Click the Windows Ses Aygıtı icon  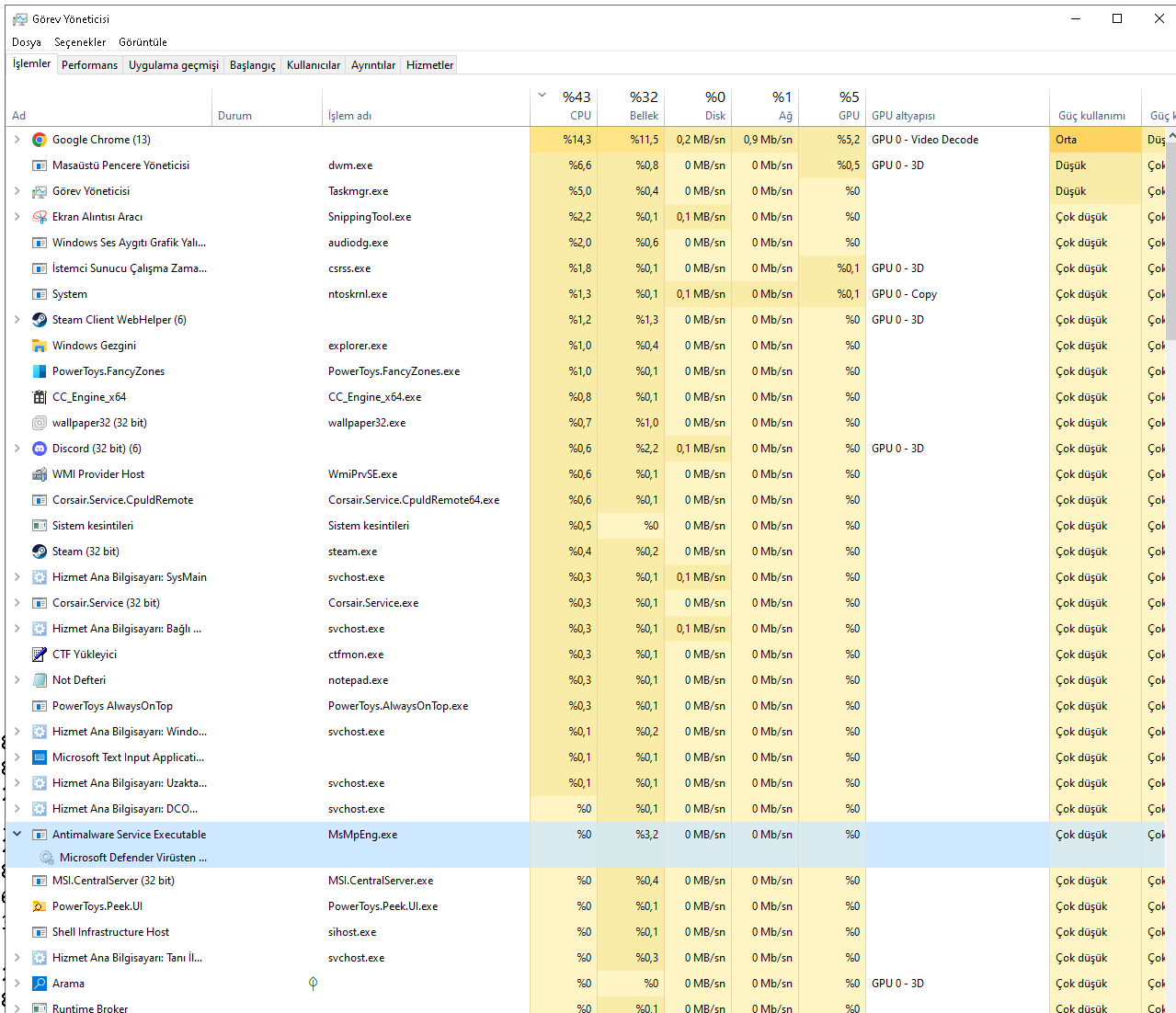coord(40,243)
